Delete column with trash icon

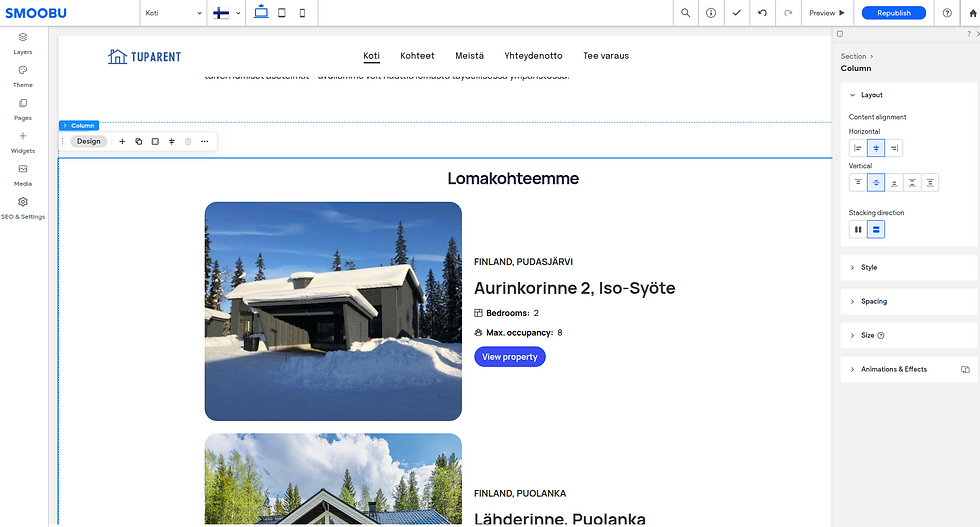tap(188, 141)
